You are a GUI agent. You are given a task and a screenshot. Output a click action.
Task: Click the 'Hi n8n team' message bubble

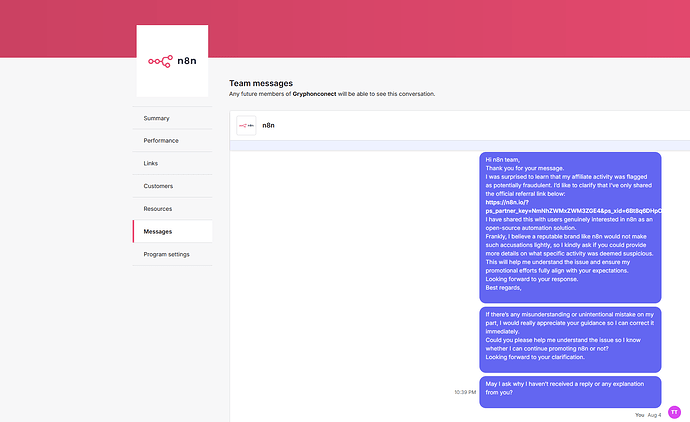pyautogui.click(x=570, y=228)
